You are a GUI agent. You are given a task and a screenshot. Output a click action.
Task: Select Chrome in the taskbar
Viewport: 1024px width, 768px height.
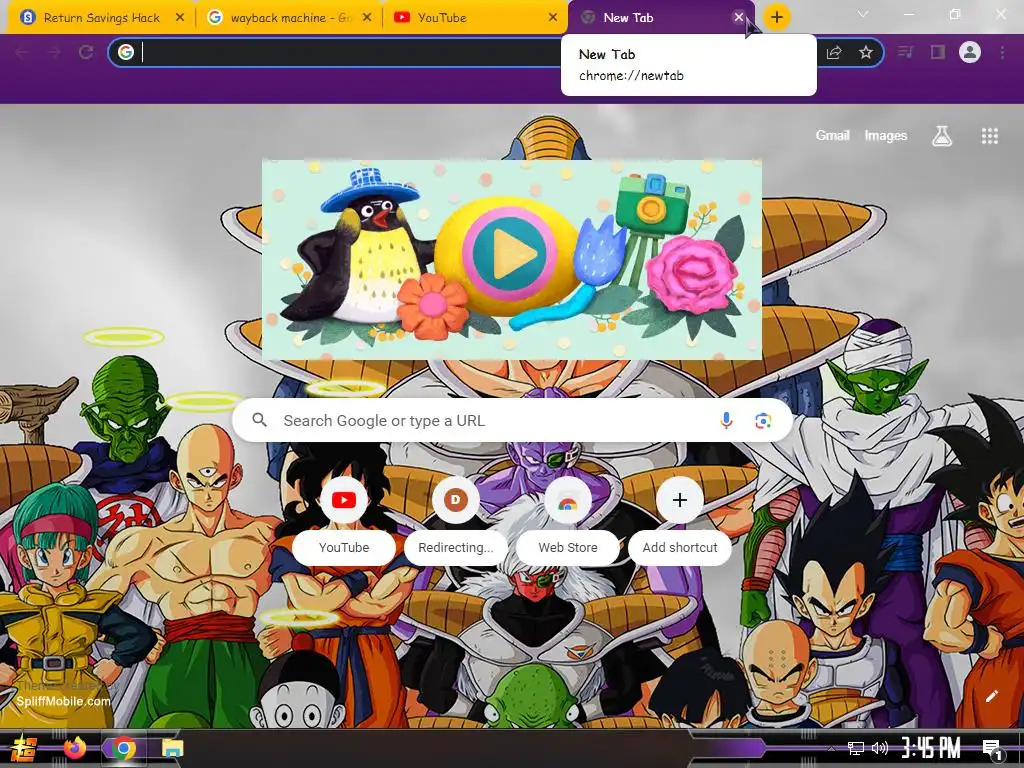pyautogui.click(x=123, y=748)
